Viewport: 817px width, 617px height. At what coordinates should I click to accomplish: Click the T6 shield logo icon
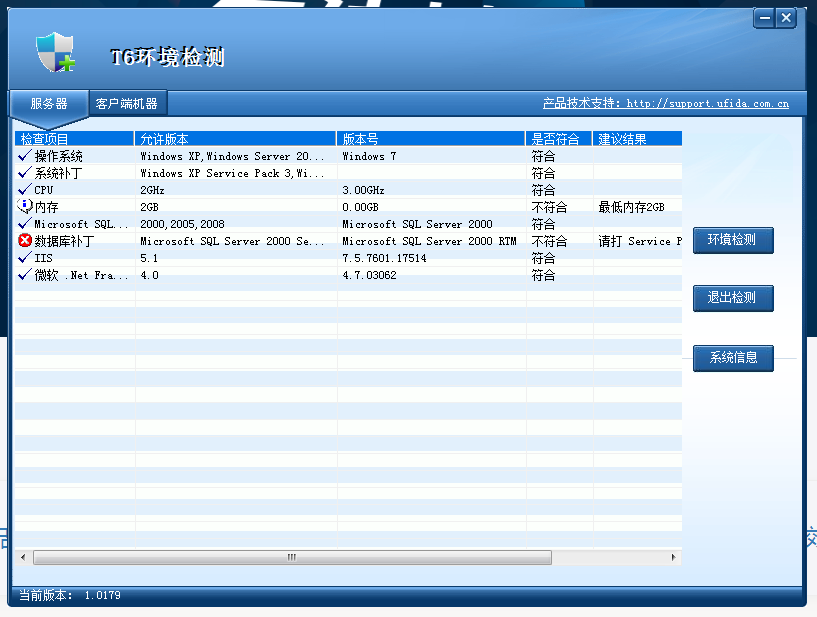tap(55, 52)
